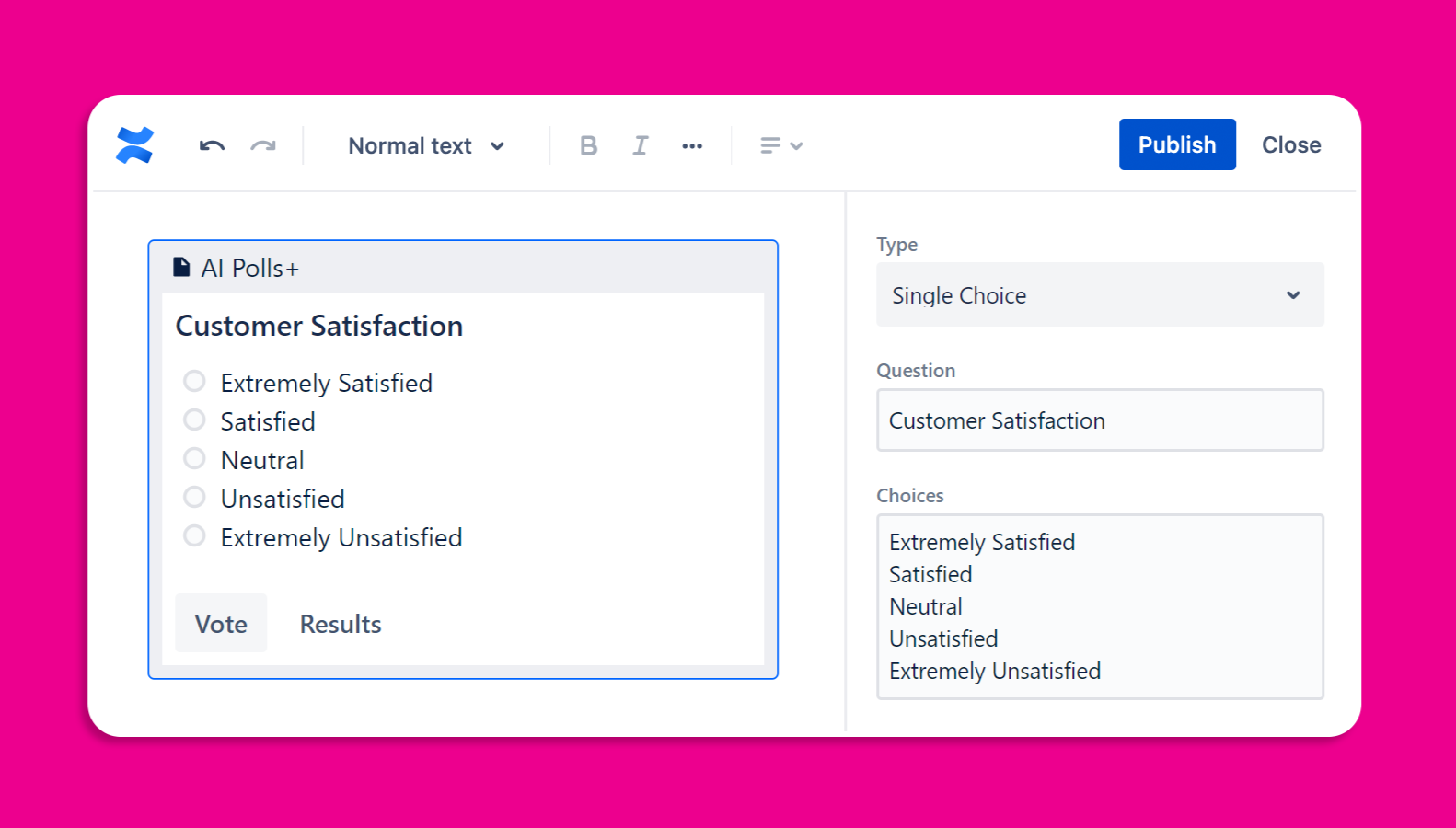Pick the Extremely Unsatisfied radio option
The height and width of the screenshot is (828, 1456).
tap(194, 535)
